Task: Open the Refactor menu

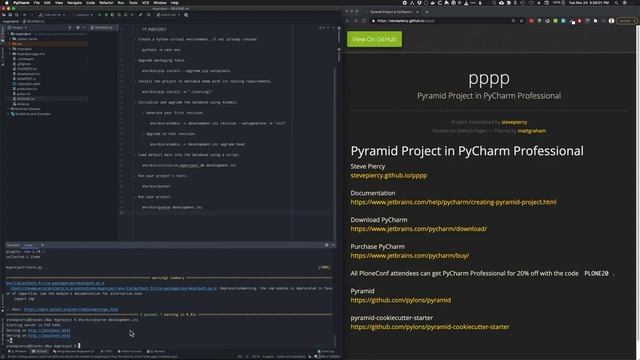Action: click(106, 2)
